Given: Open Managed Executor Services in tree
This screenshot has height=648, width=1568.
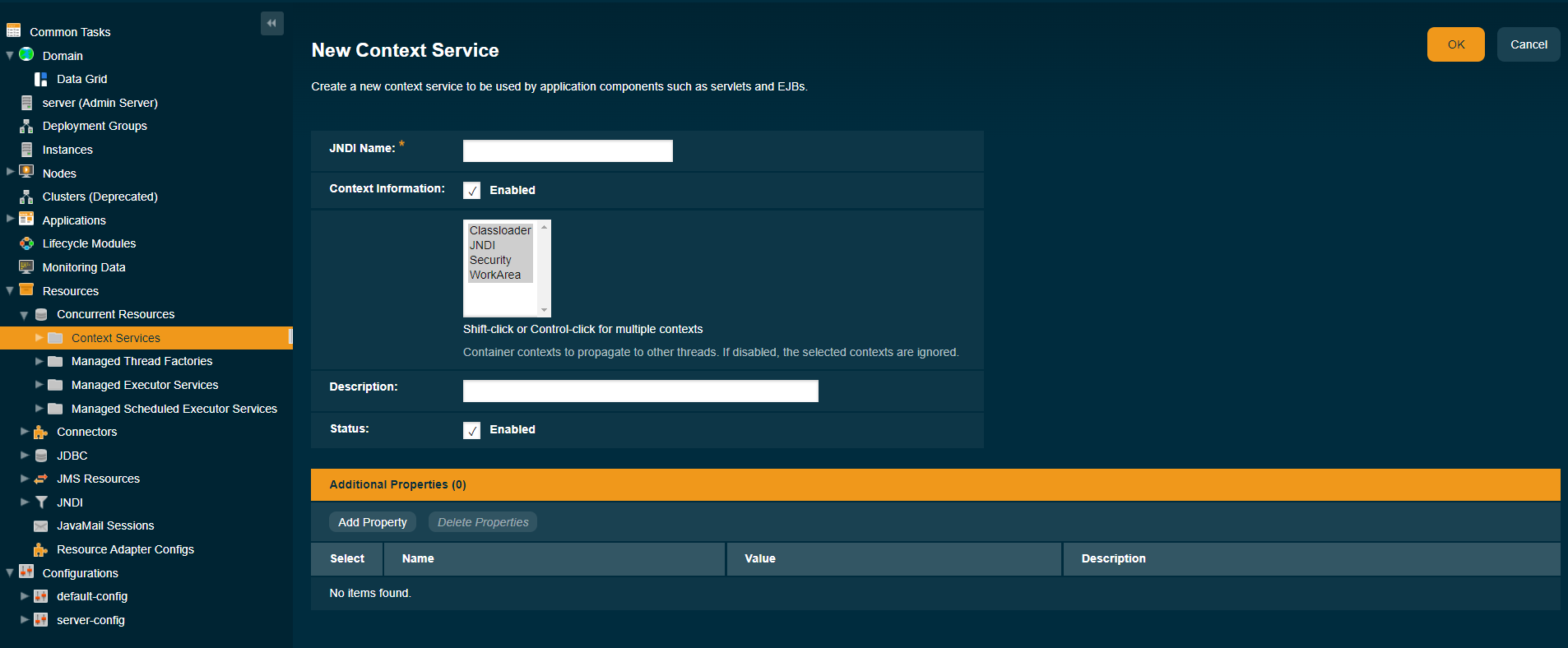Looking at the screenshot, I should click(144, 385).
